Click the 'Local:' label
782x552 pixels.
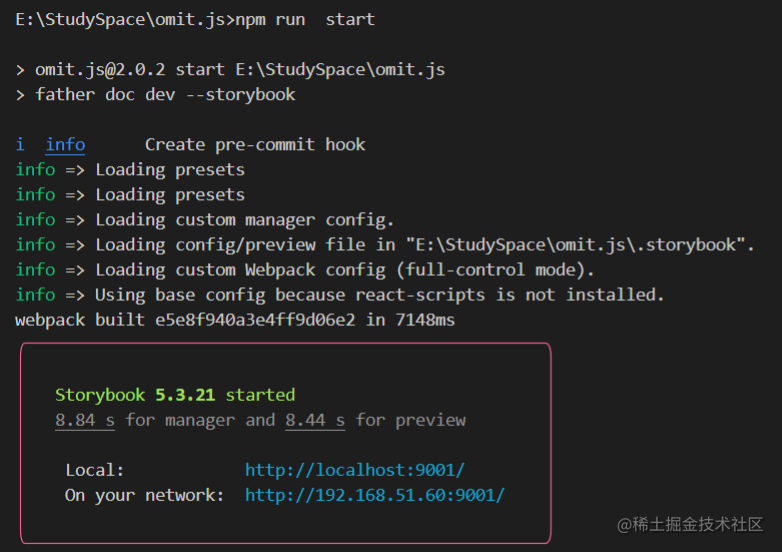pyautogui.click(x=95, y=470)
